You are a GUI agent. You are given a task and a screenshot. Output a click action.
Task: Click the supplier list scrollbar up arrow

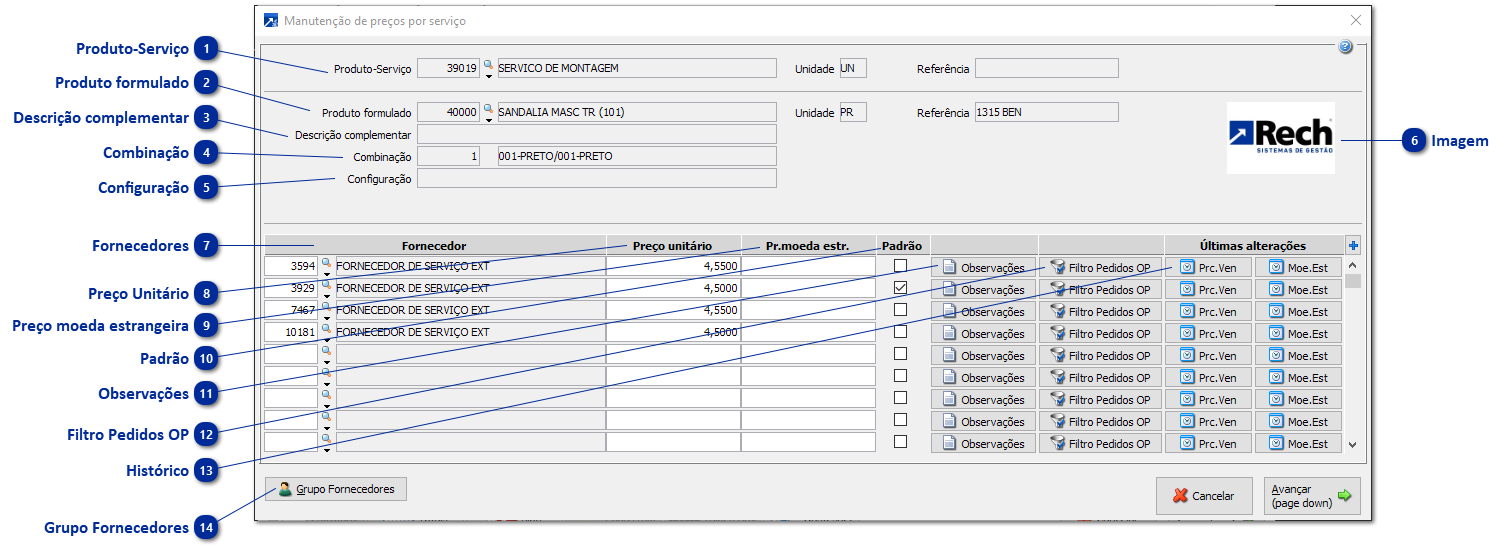pos(1353,266)
